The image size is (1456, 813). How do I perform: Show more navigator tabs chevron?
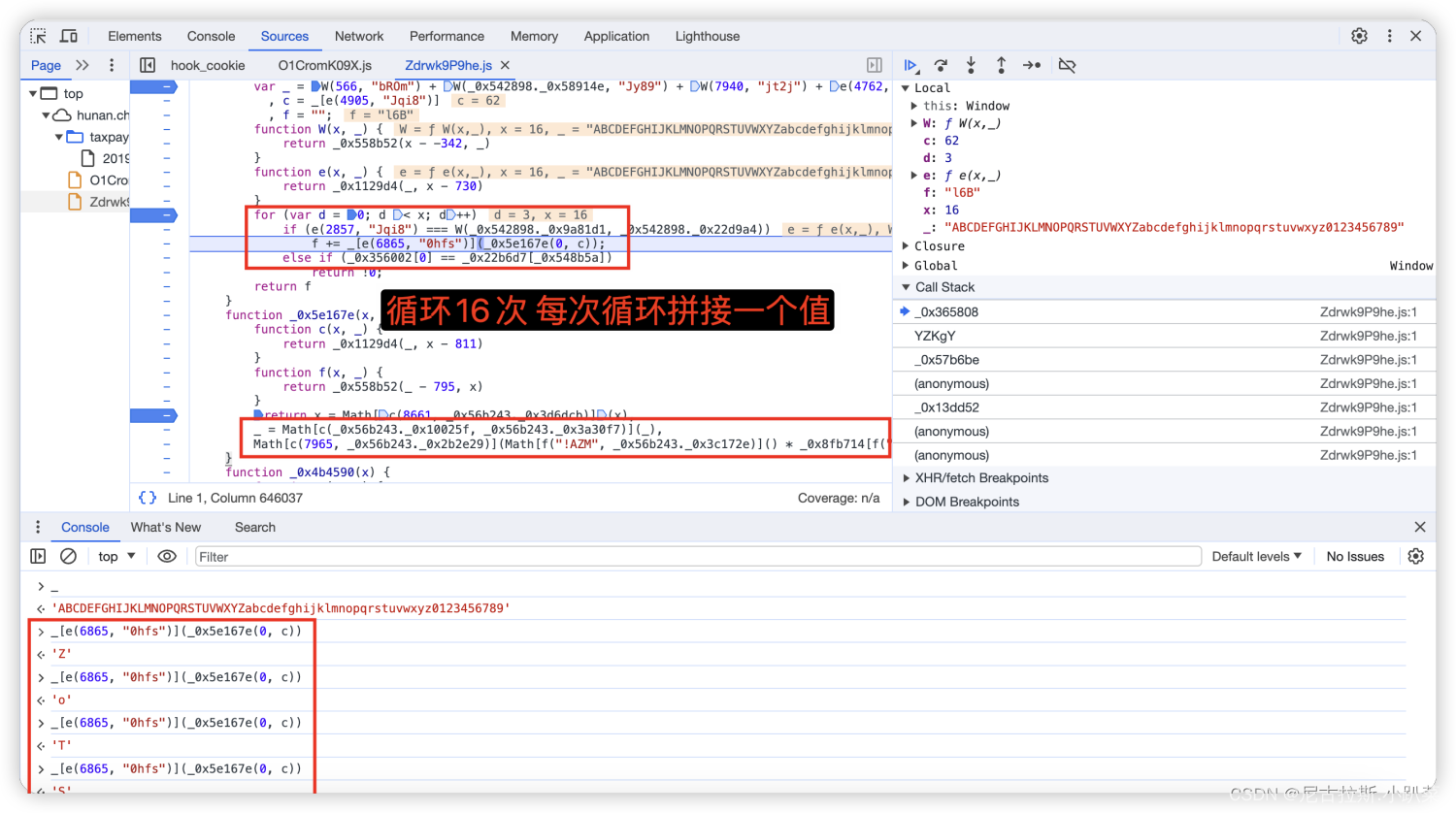[83, 65]
